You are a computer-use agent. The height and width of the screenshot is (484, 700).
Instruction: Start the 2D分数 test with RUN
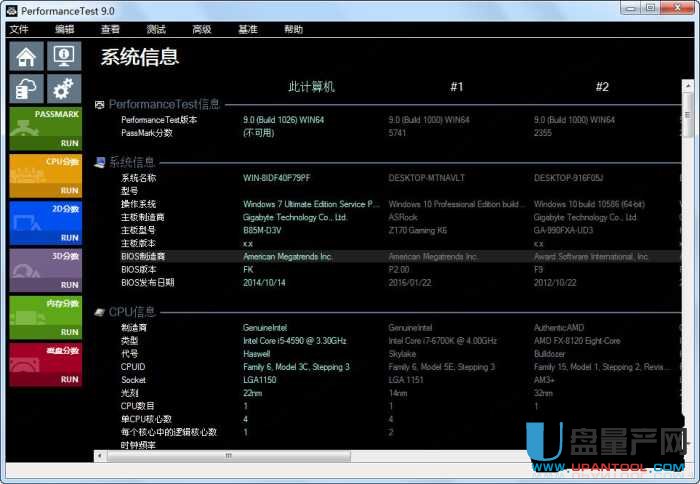click(x=69, y=238)
